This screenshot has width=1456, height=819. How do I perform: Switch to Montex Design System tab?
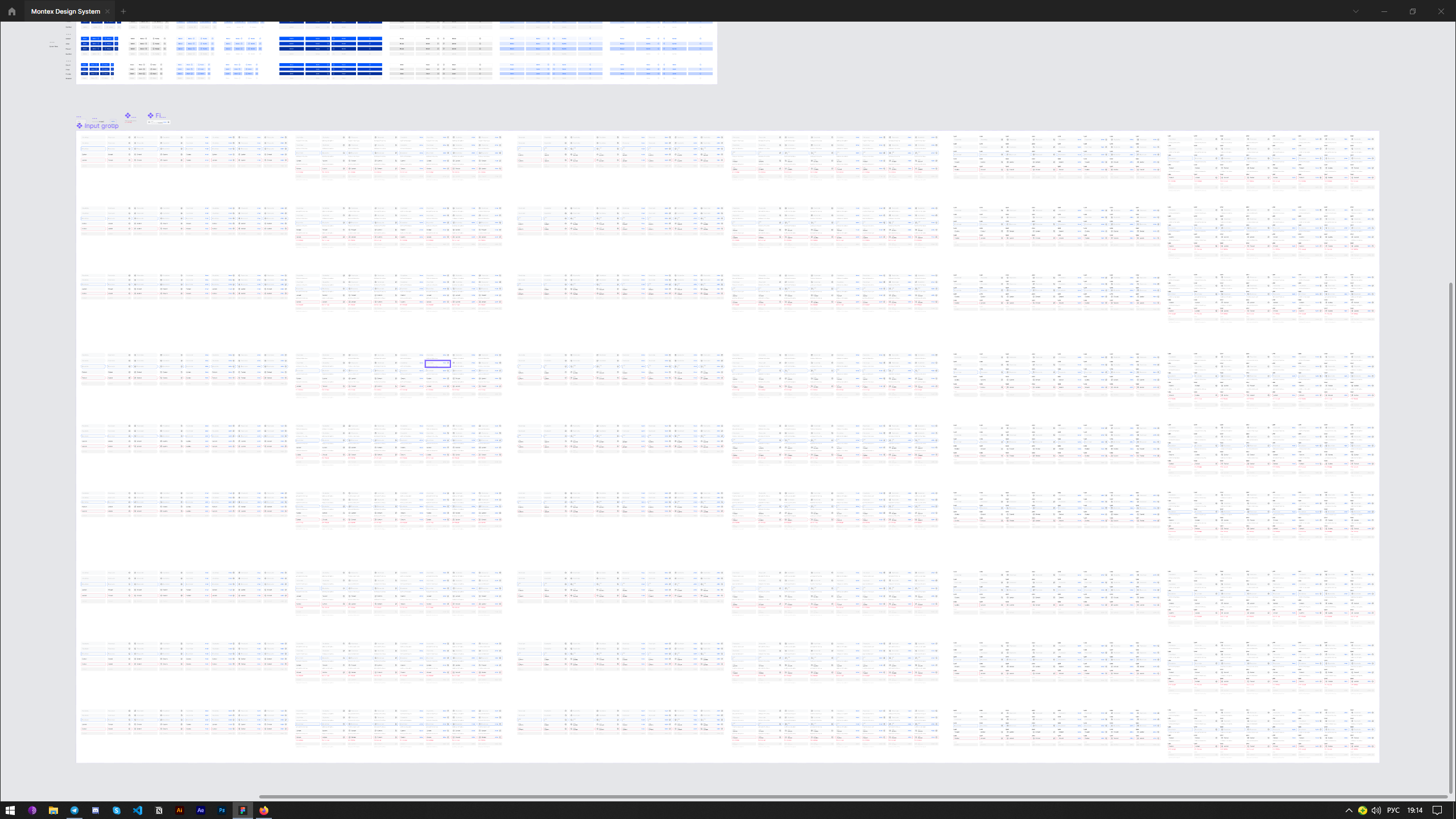pos(65,11)
